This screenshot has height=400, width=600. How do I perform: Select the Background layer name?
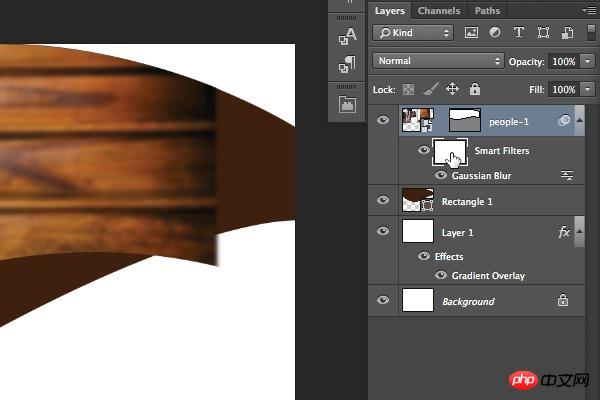click(x=468, y=302)
